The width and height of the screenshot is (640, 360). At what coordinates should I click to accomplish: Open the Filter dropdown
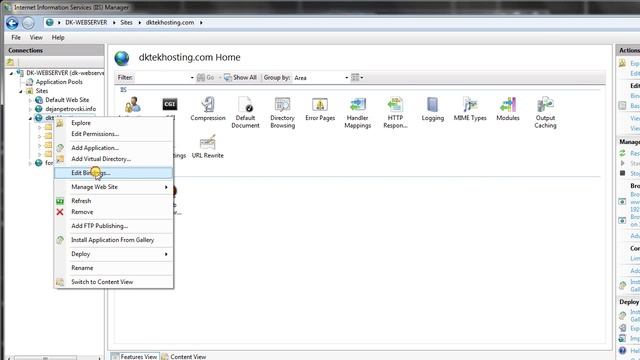click(192, 78)
